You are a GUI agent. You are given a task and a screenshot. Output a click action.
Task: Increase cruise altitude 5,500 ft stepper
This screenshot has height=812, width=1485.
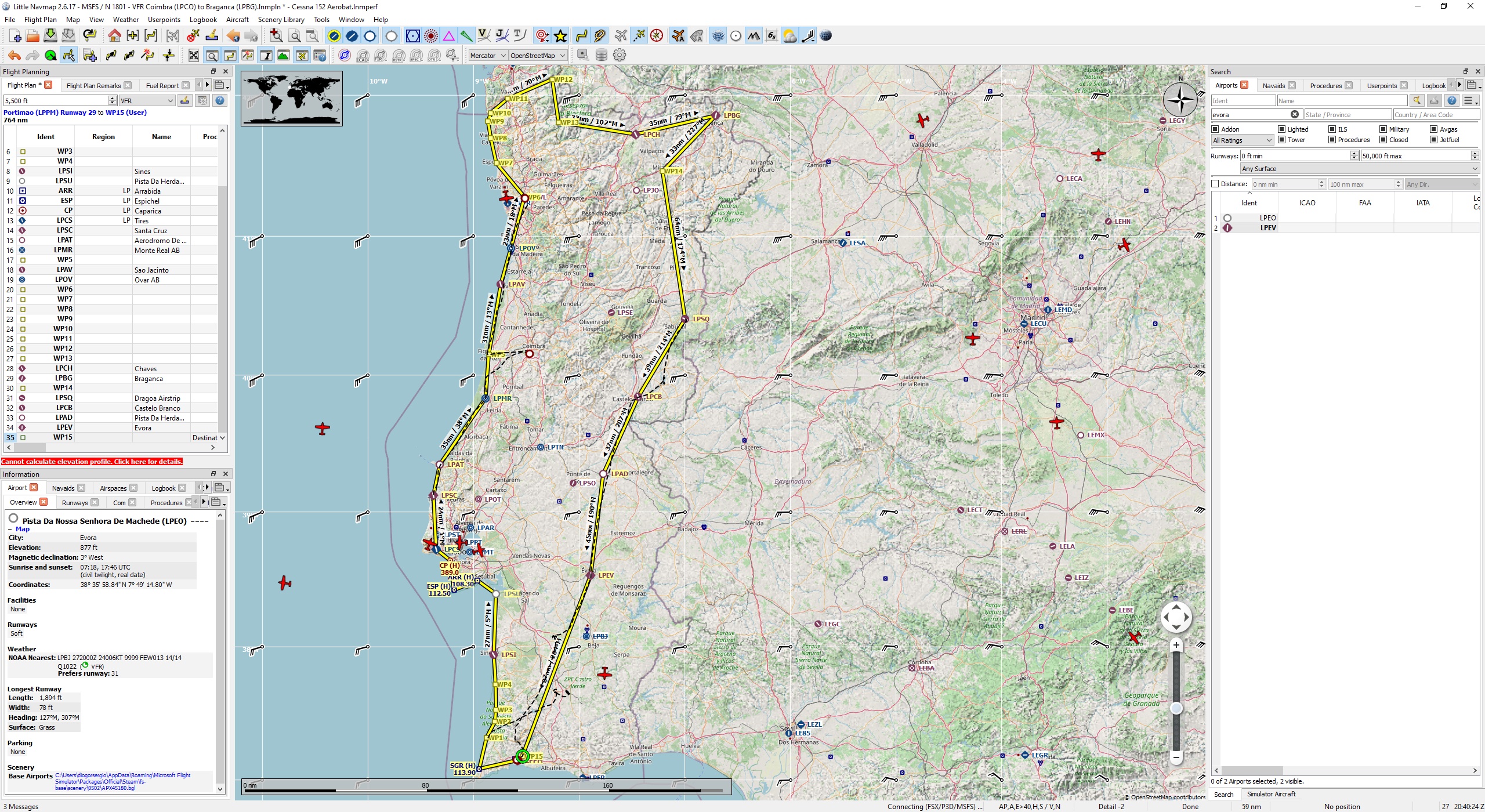[x=113, y=98]
